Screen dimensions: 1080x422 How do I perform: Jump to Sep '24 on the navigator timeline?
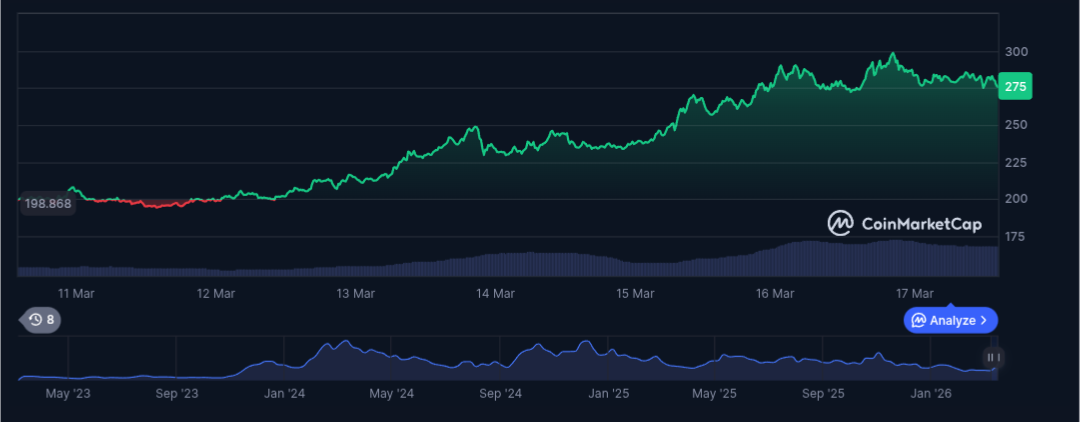coord(501,394)
